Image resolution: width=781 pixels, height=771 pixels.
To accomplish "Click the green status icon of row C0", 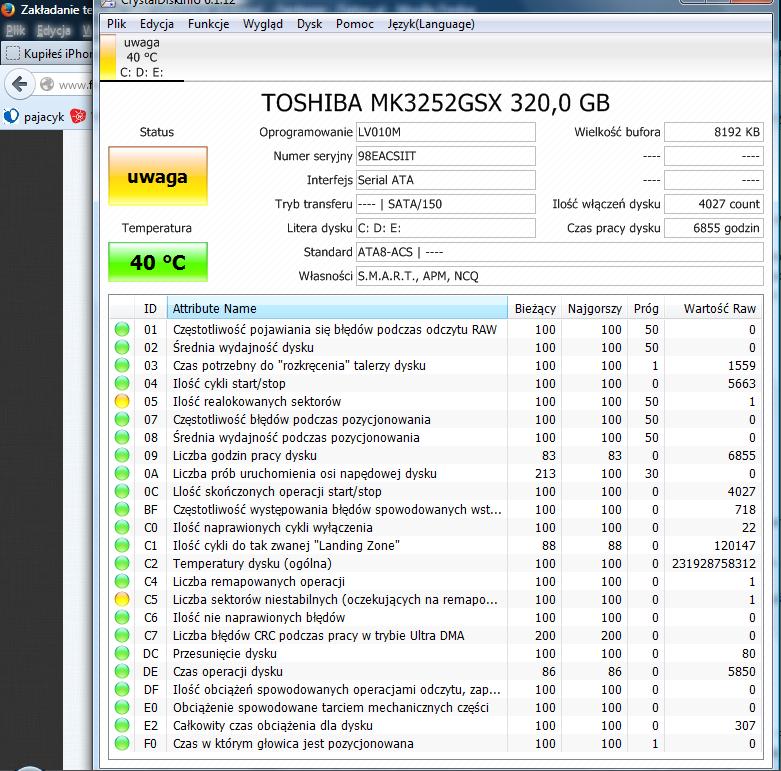I will pos(122,527).
